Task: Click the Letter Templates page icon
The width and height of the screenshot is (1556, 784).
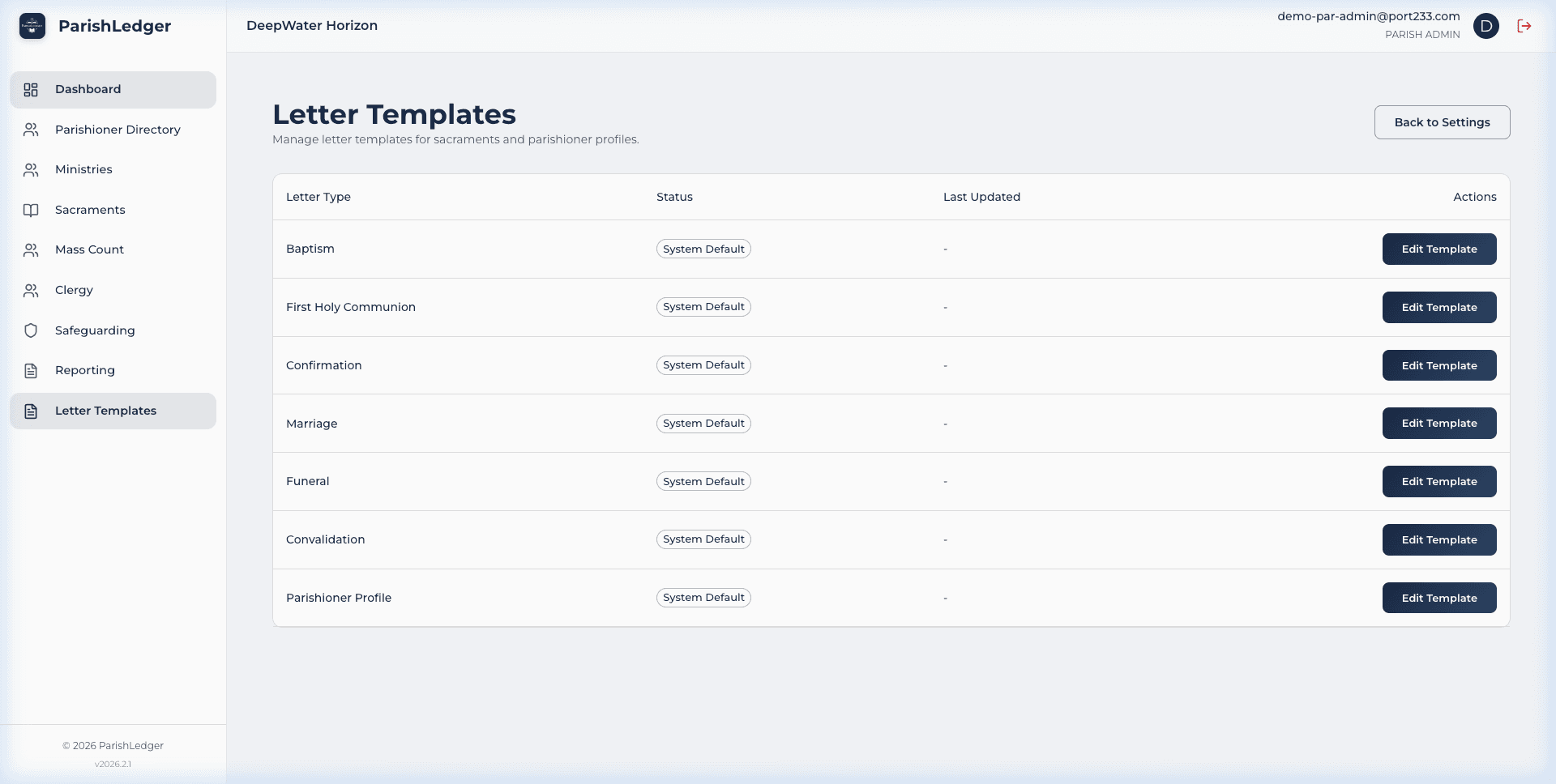Action: click(31, 411)
